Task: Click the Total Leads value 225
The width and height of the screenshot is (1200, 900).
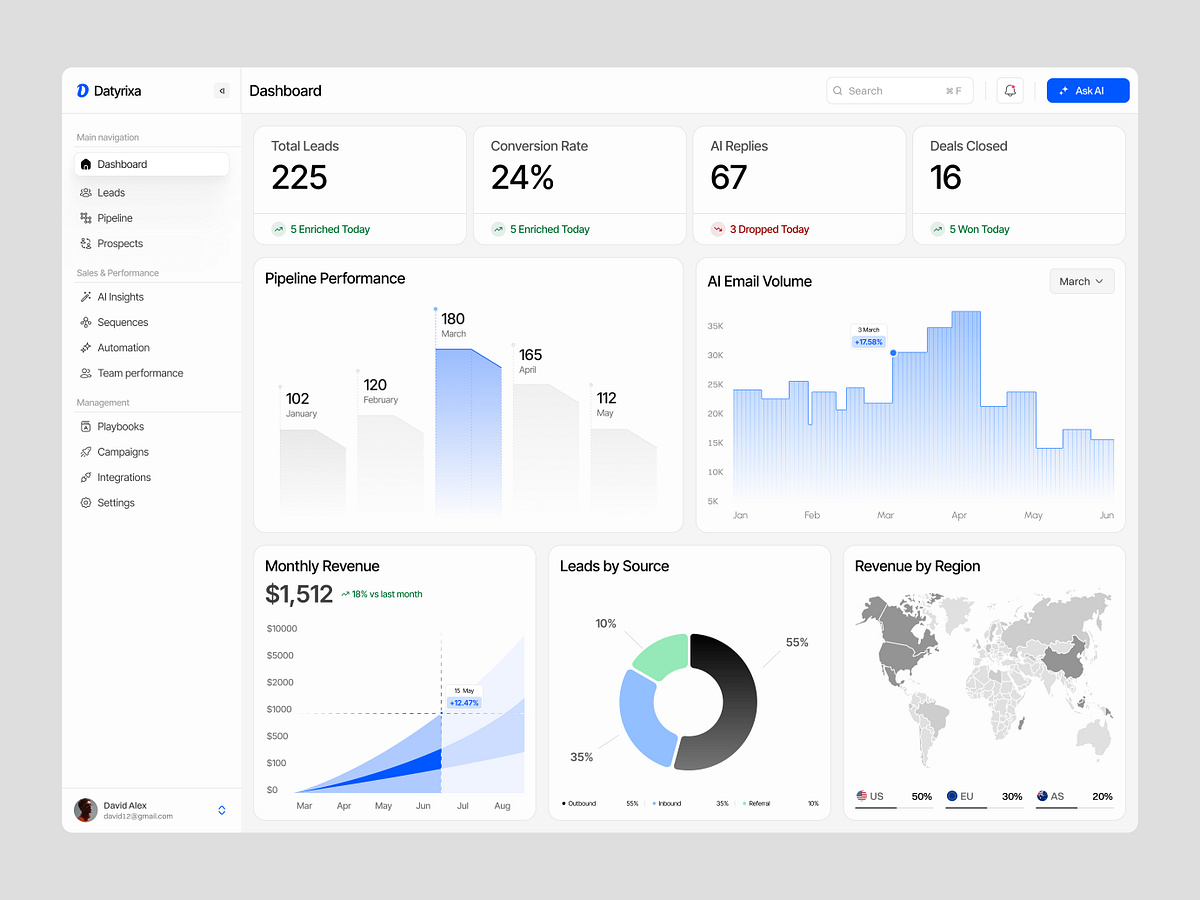Action: [x=299, y=178]
